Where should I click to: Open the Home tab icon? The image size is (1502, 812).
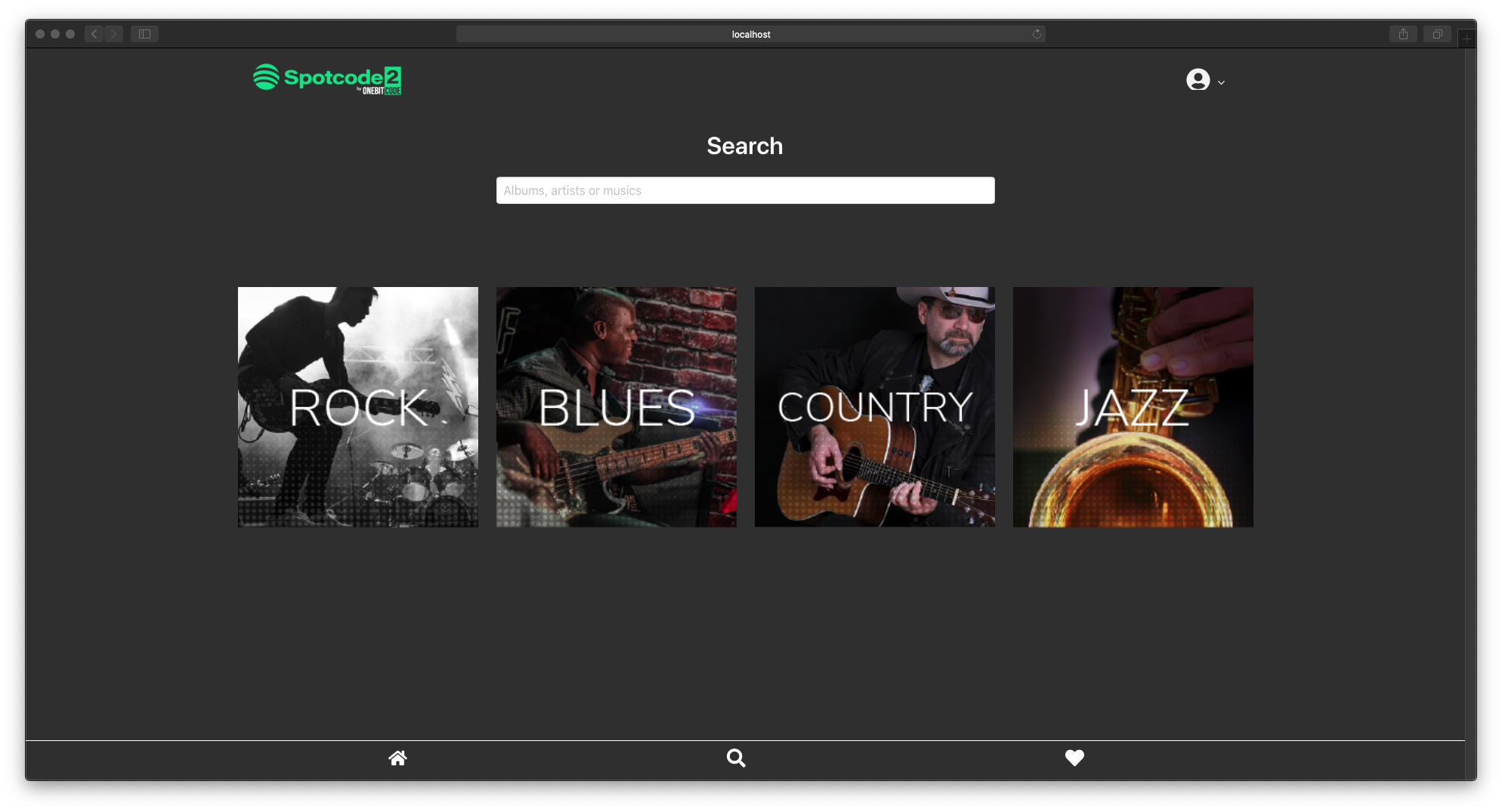[398, 758]
